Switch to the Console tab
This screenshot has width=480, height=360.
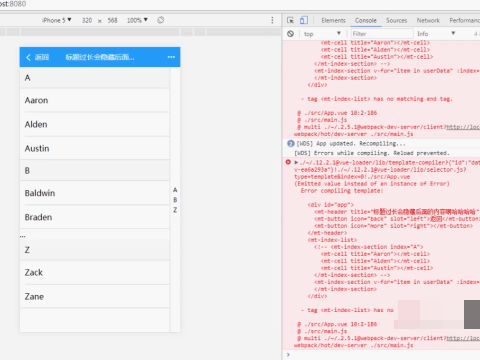(x=366, y=20)
